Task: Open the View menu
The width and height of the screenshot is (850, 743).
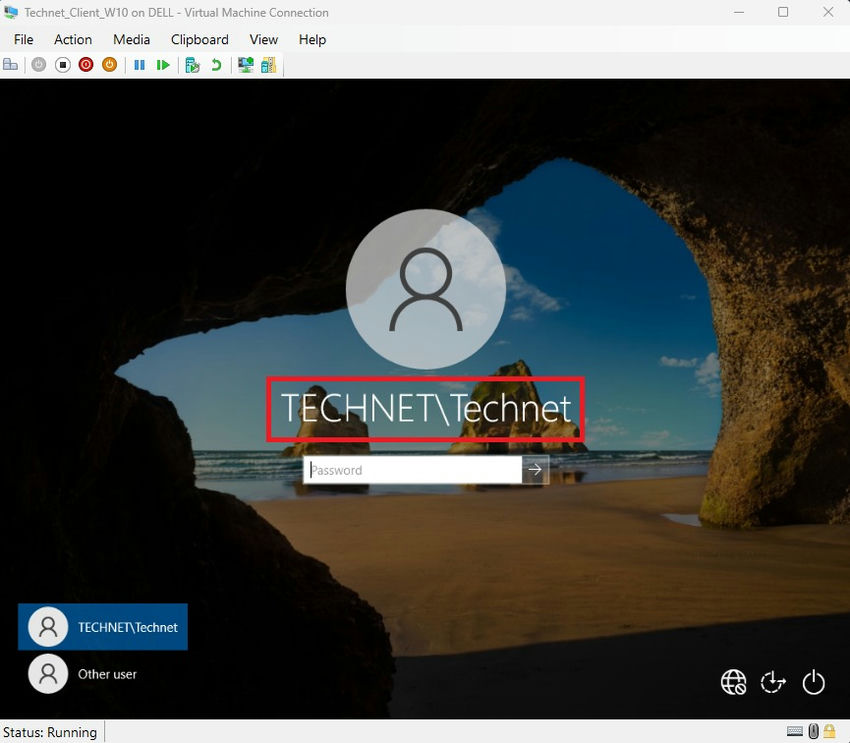Action: tap(263, 39)
